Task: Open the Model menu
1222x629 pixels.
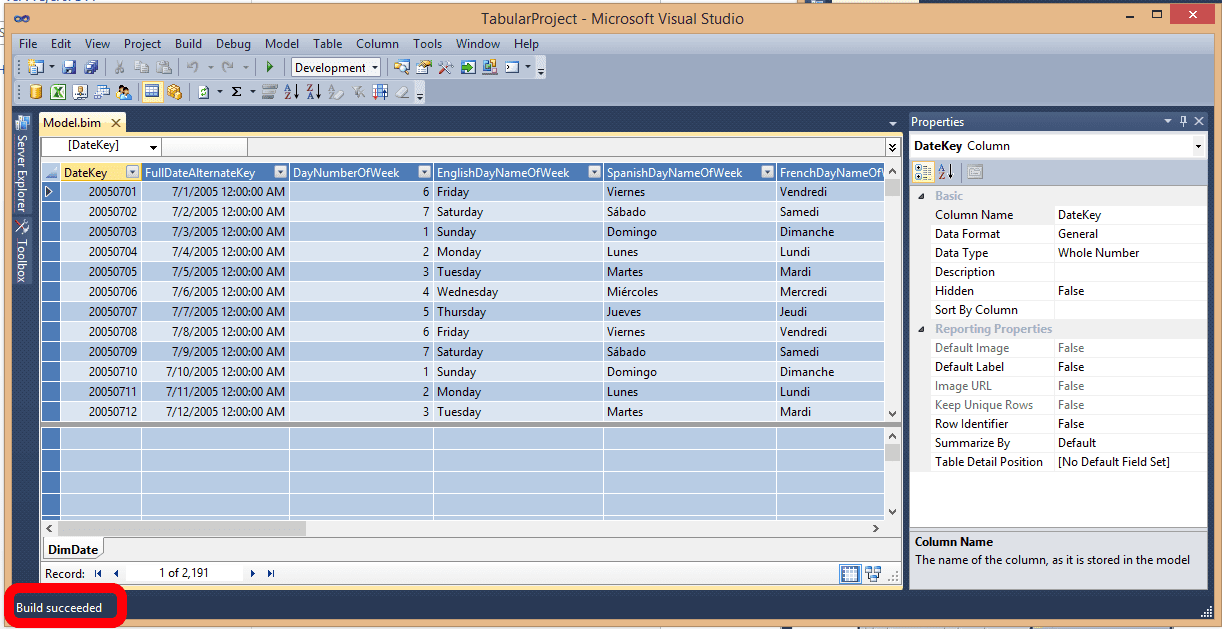Action: [282, 44]
